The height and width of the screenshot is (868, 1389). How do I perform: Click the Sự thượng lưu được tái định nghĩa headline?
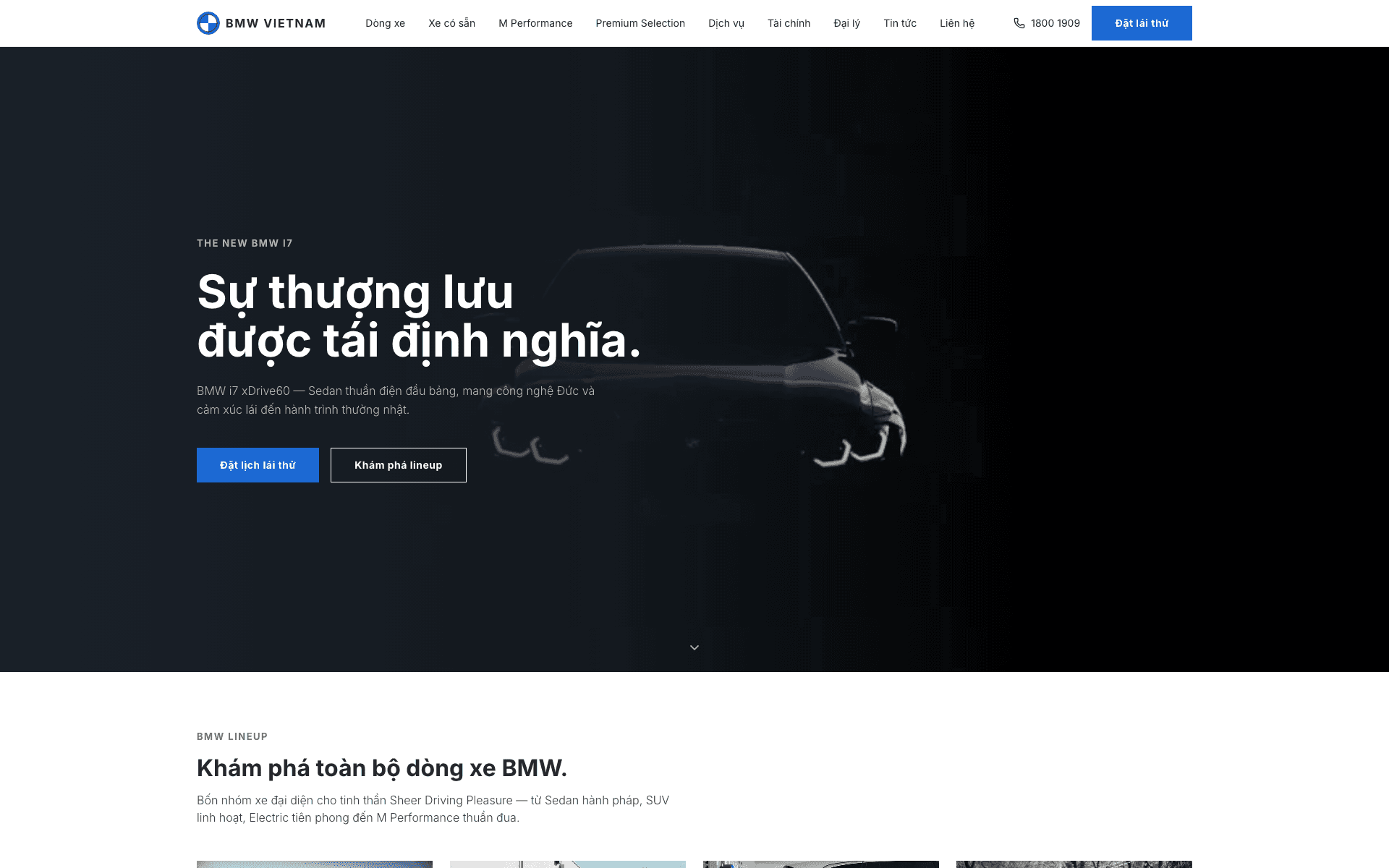pos(419,316)
